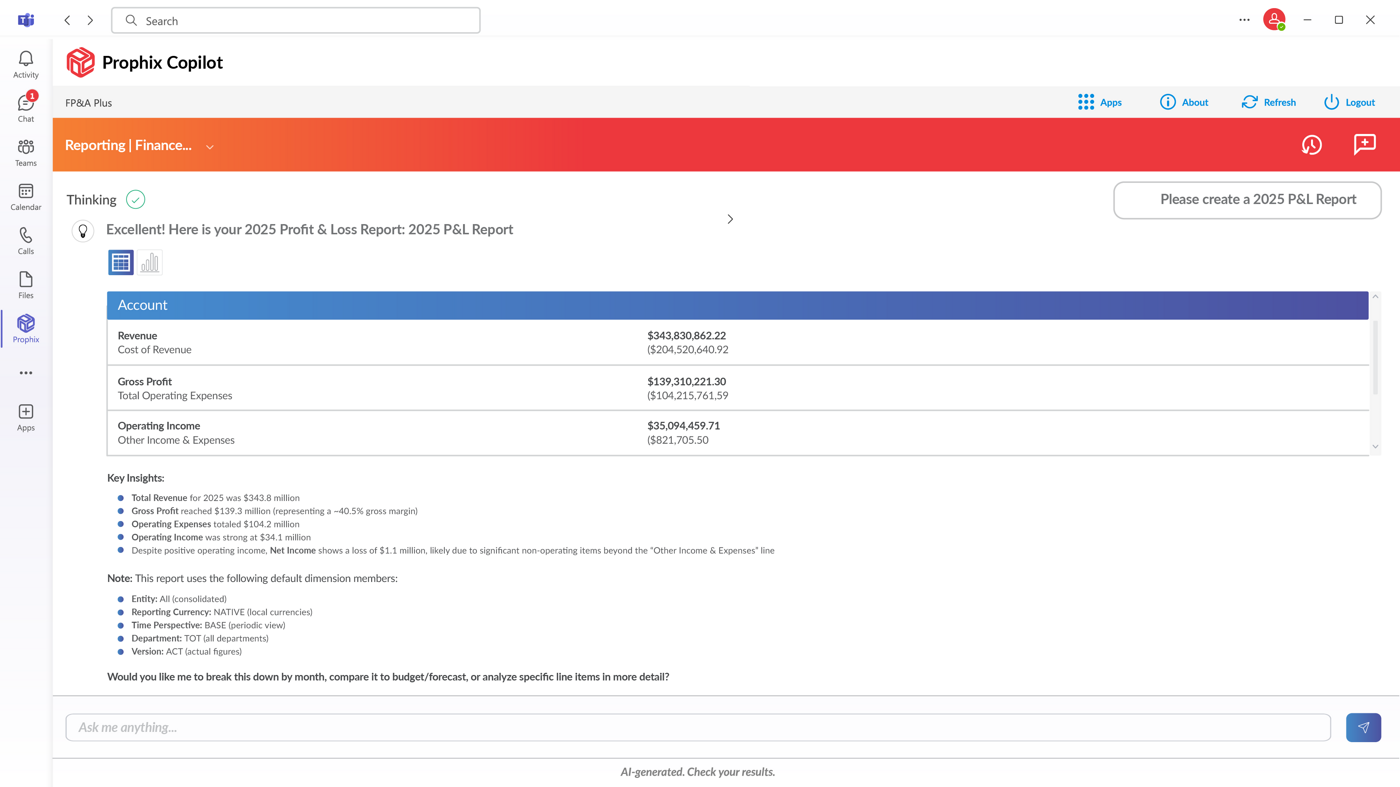Click the Thinking checkmark status

click(x=136, y=200)
